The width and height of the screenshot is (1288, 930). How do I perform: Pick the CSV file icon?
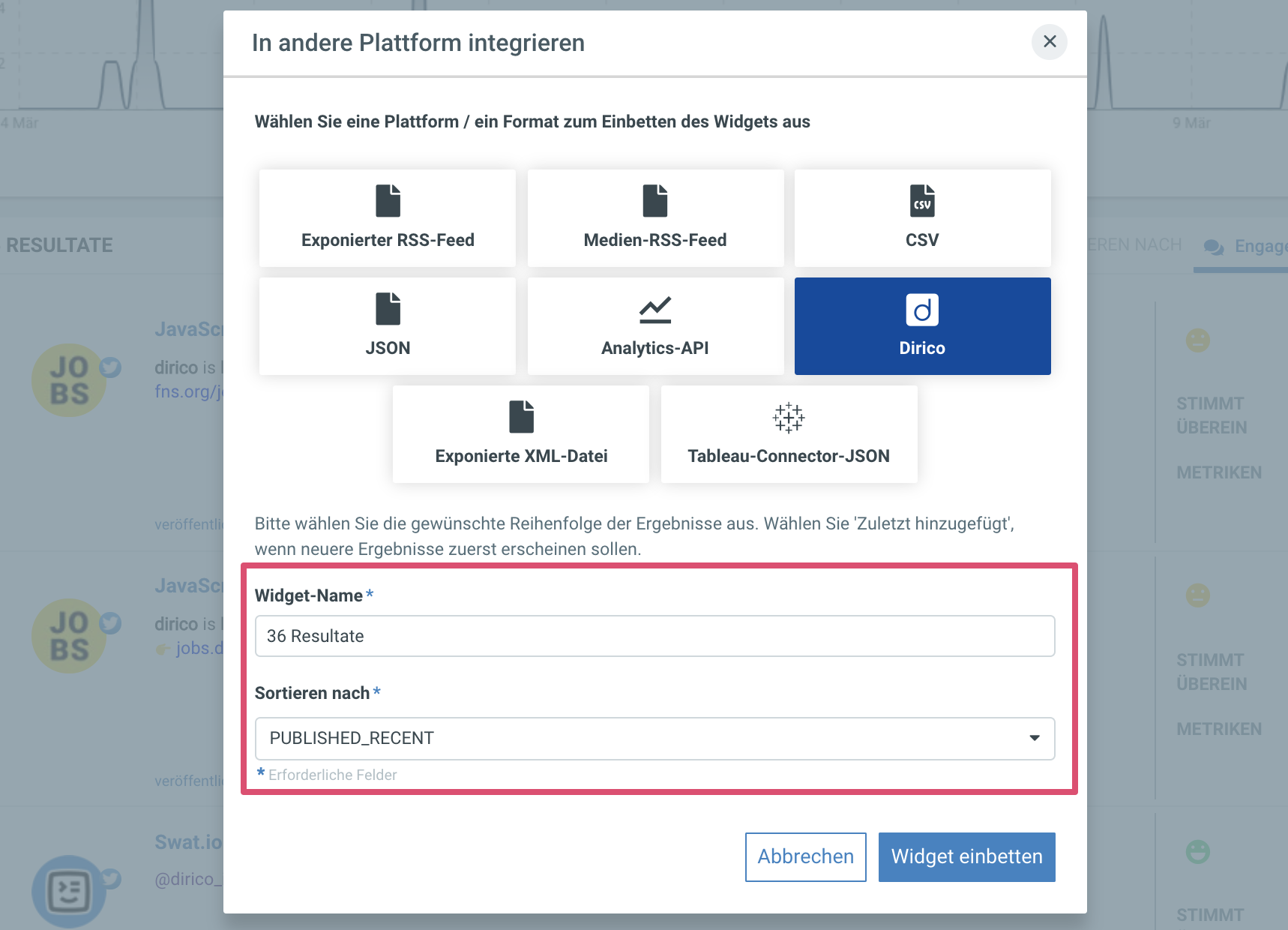coord(922,201)
